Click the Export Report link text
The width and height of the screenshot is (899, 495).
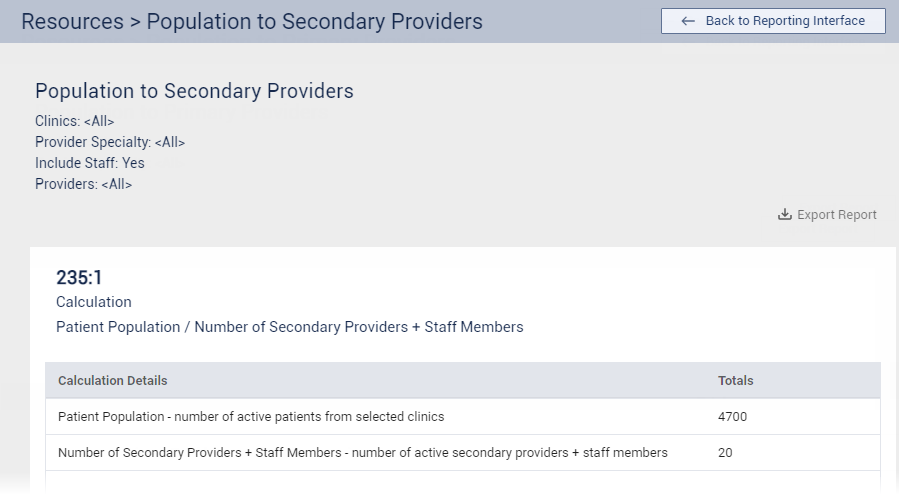836,215
